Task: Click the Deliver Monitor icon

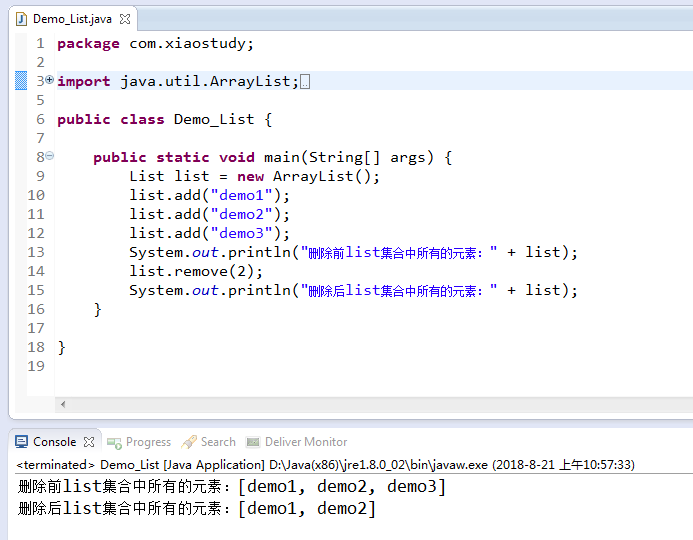Action: 253,442
